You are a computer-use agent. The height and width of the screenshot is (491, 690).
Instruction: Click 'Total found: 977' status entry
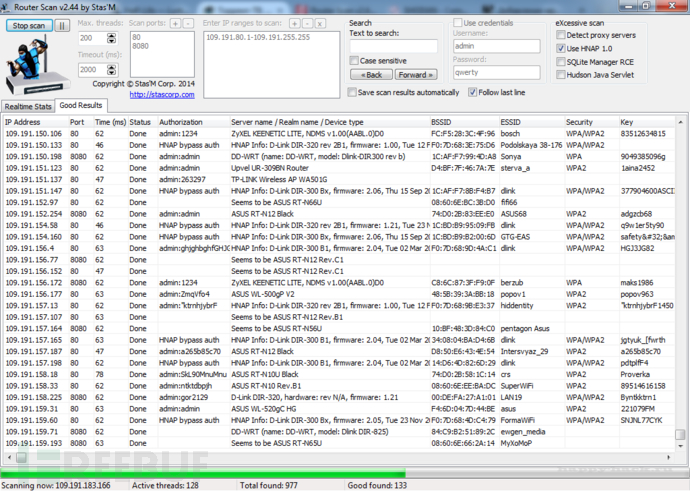268,485
